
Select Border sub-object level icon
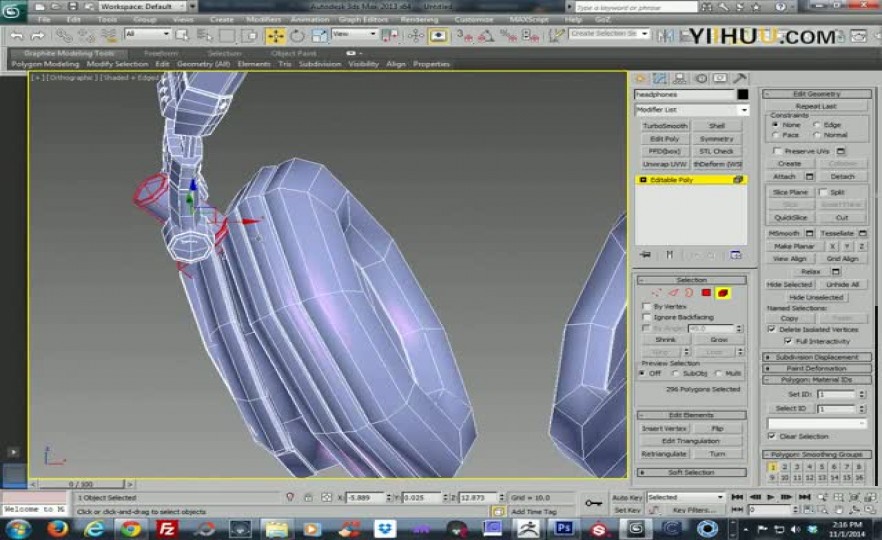pyautogui.click(x=689, y=293)
